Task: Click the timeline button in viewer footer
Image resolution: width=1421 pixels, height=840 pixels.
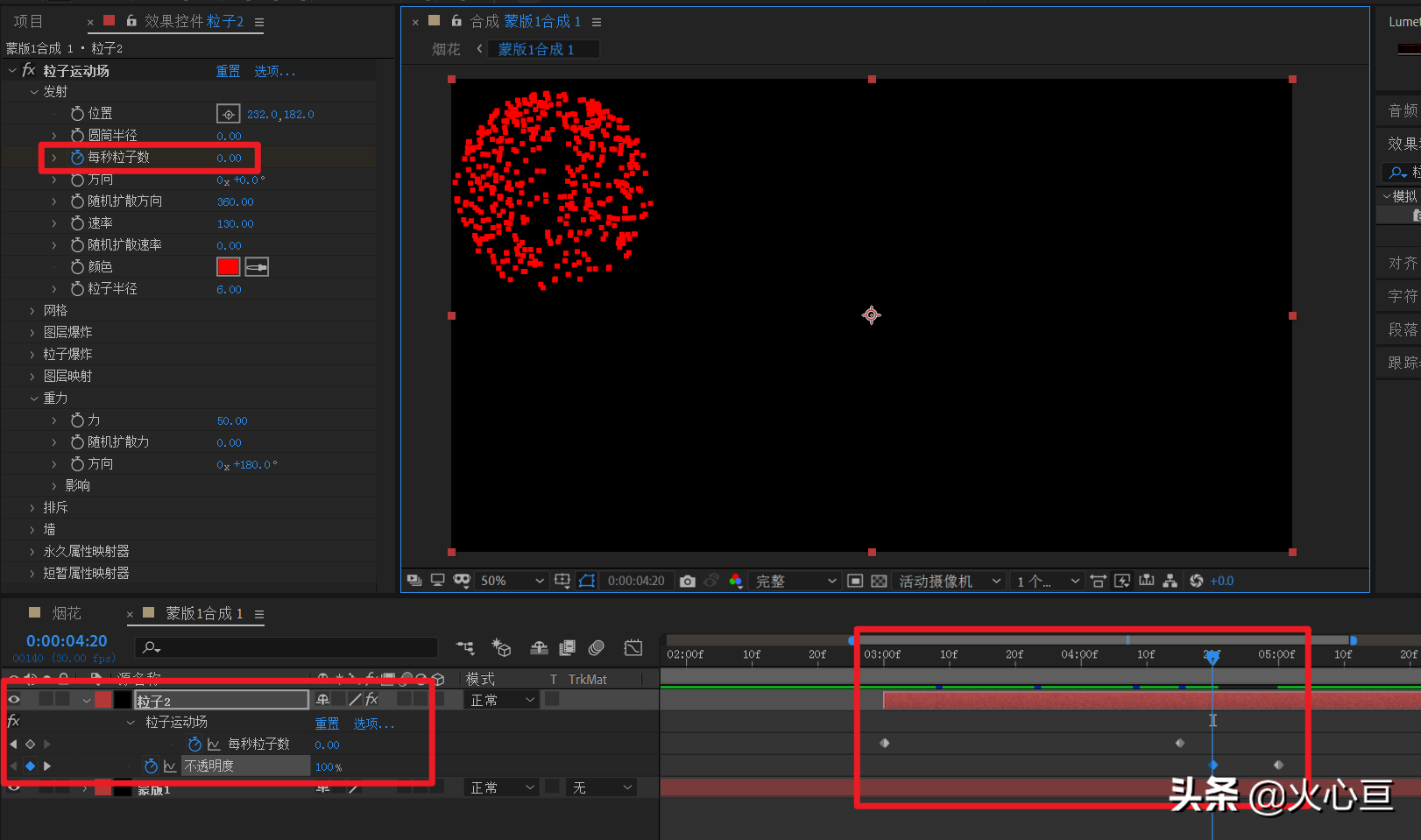Action: point(1146,581)
